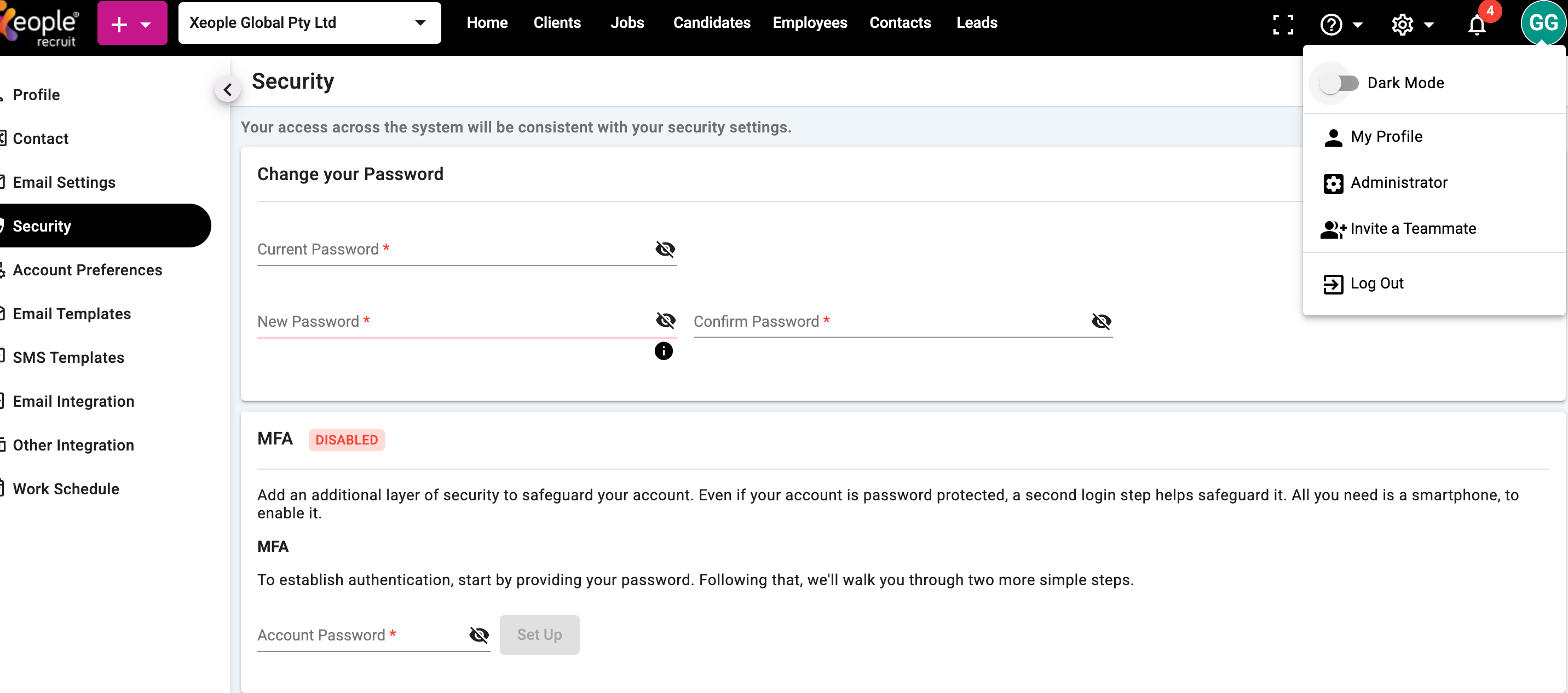The height and width of the screenshot is (693, 1568).
Task: Expand the help menu dropdown arrow
Action: point(1357,25)
